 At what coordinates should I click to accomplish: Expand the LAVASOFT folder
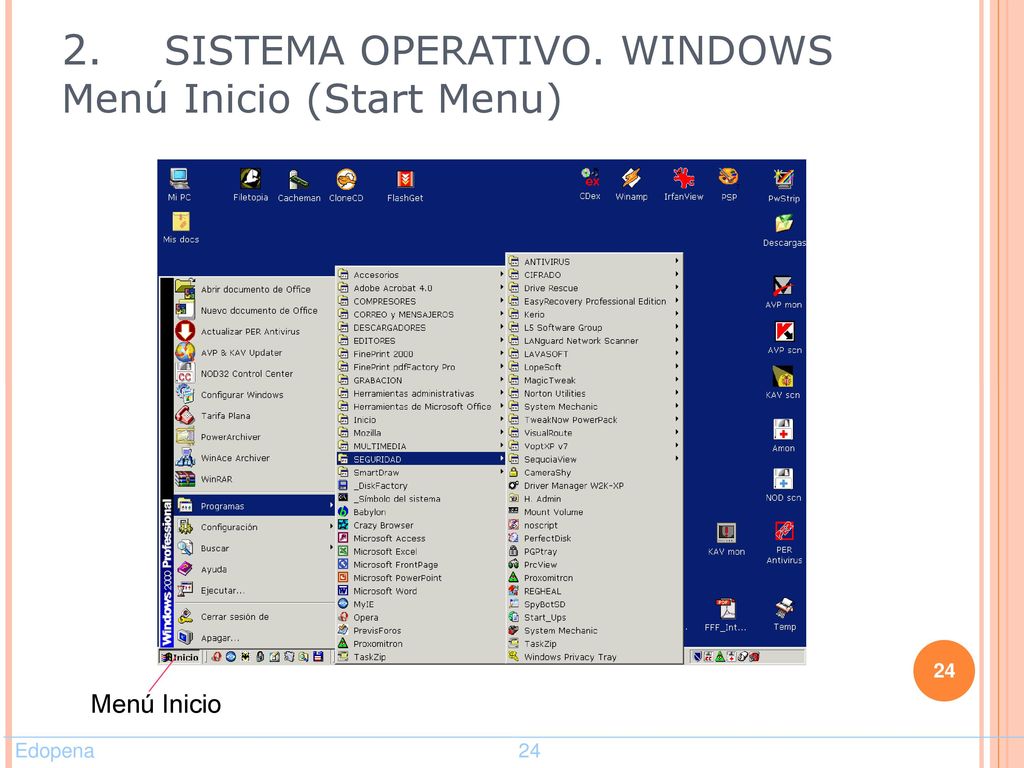(594, 354)
